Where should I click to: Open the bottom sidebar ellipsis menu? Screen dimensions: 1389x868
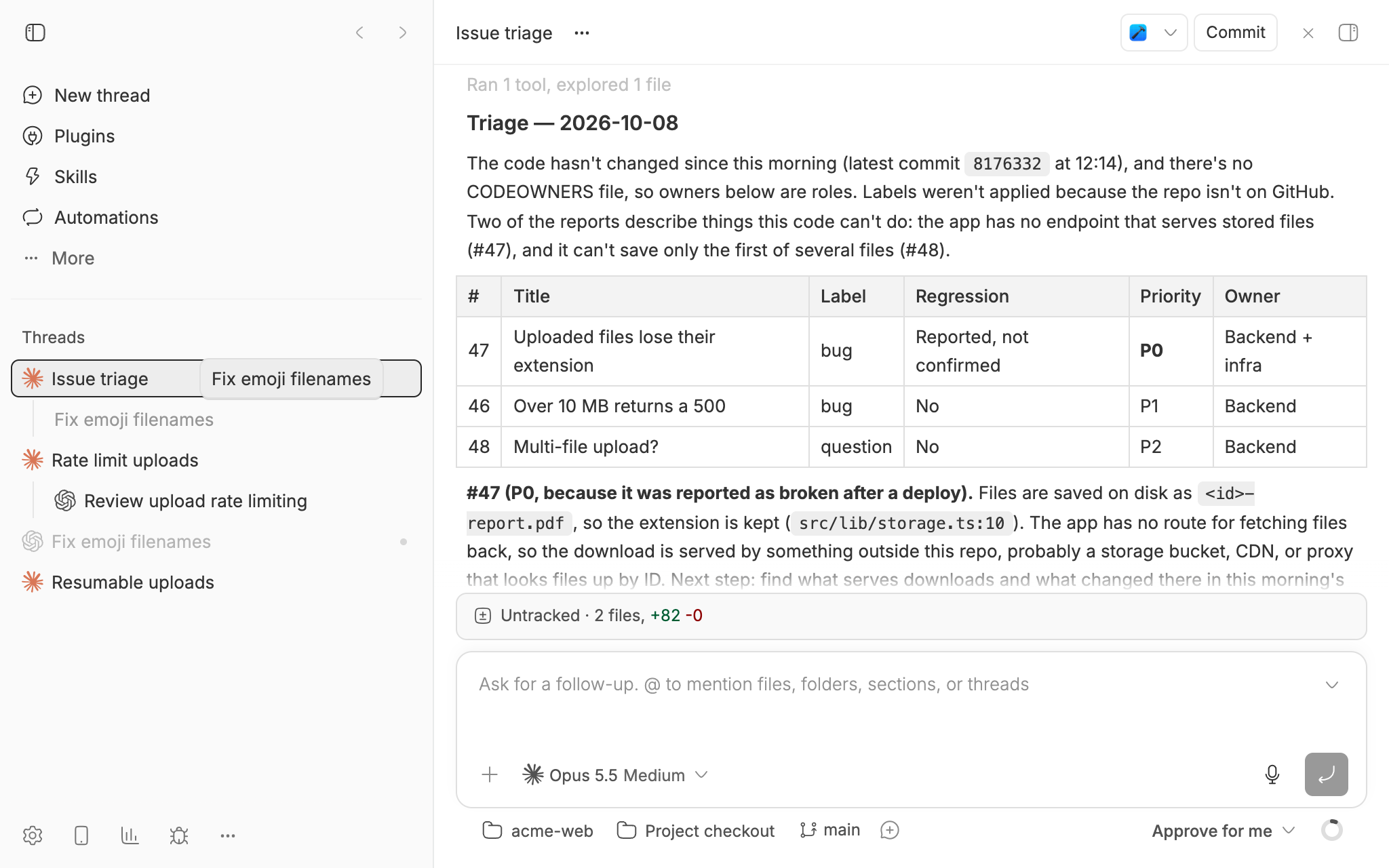pos(228,835)
